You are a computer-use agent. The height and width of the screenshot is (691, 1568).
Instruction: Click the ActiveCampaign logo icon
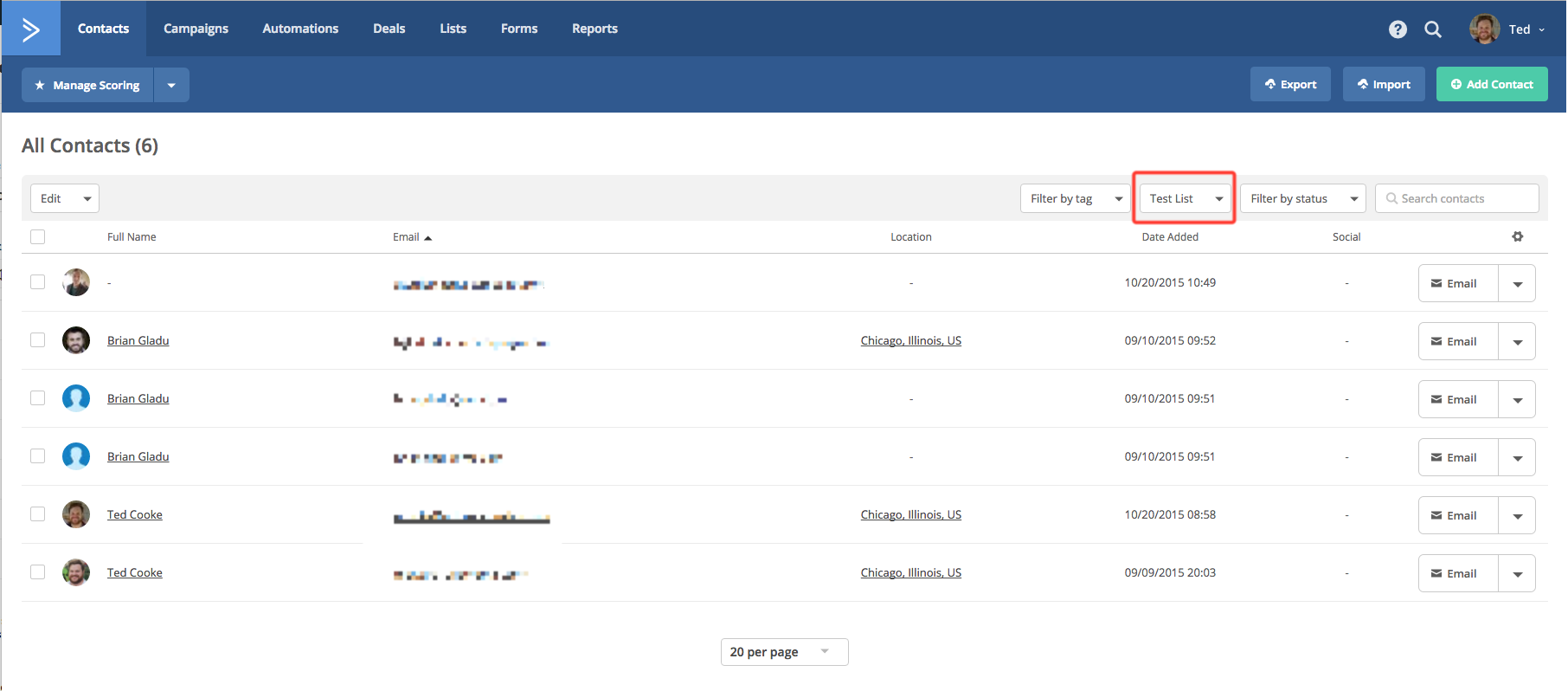(x=31, y=29)
